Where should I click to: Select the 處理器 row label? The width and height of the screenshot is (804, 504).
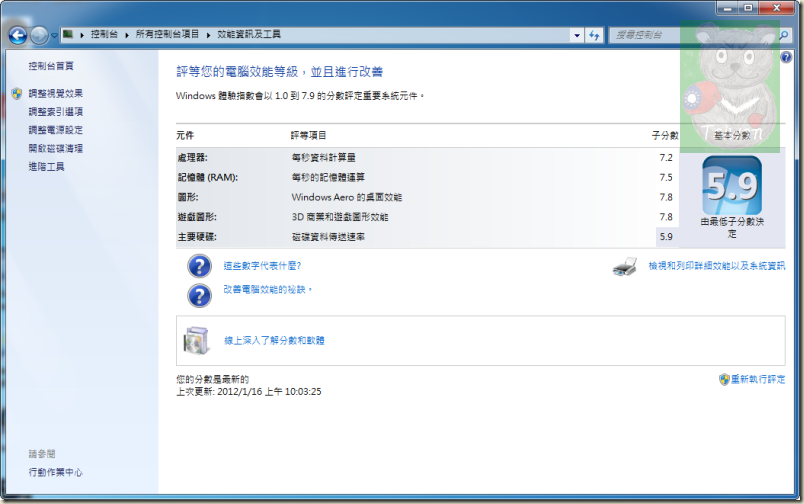192,157
